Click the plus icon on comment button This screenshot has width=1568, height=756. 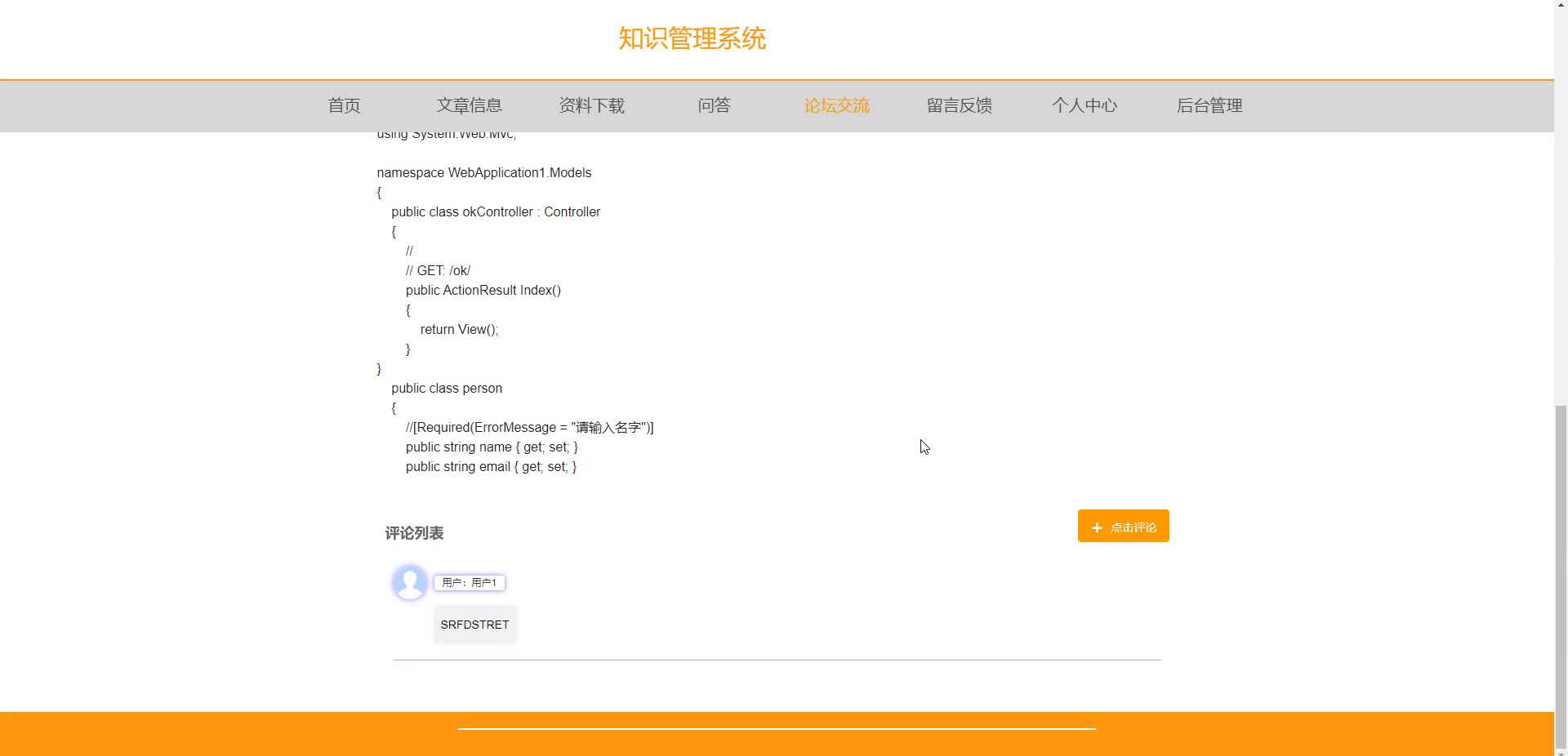(1097, 528)
